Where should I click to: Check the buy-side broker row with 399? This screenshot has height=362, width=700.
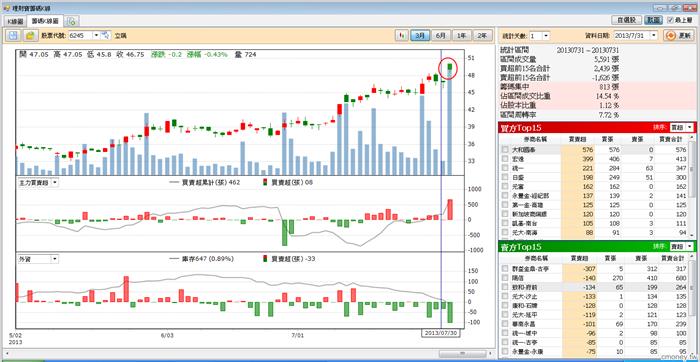pos(505,158)
